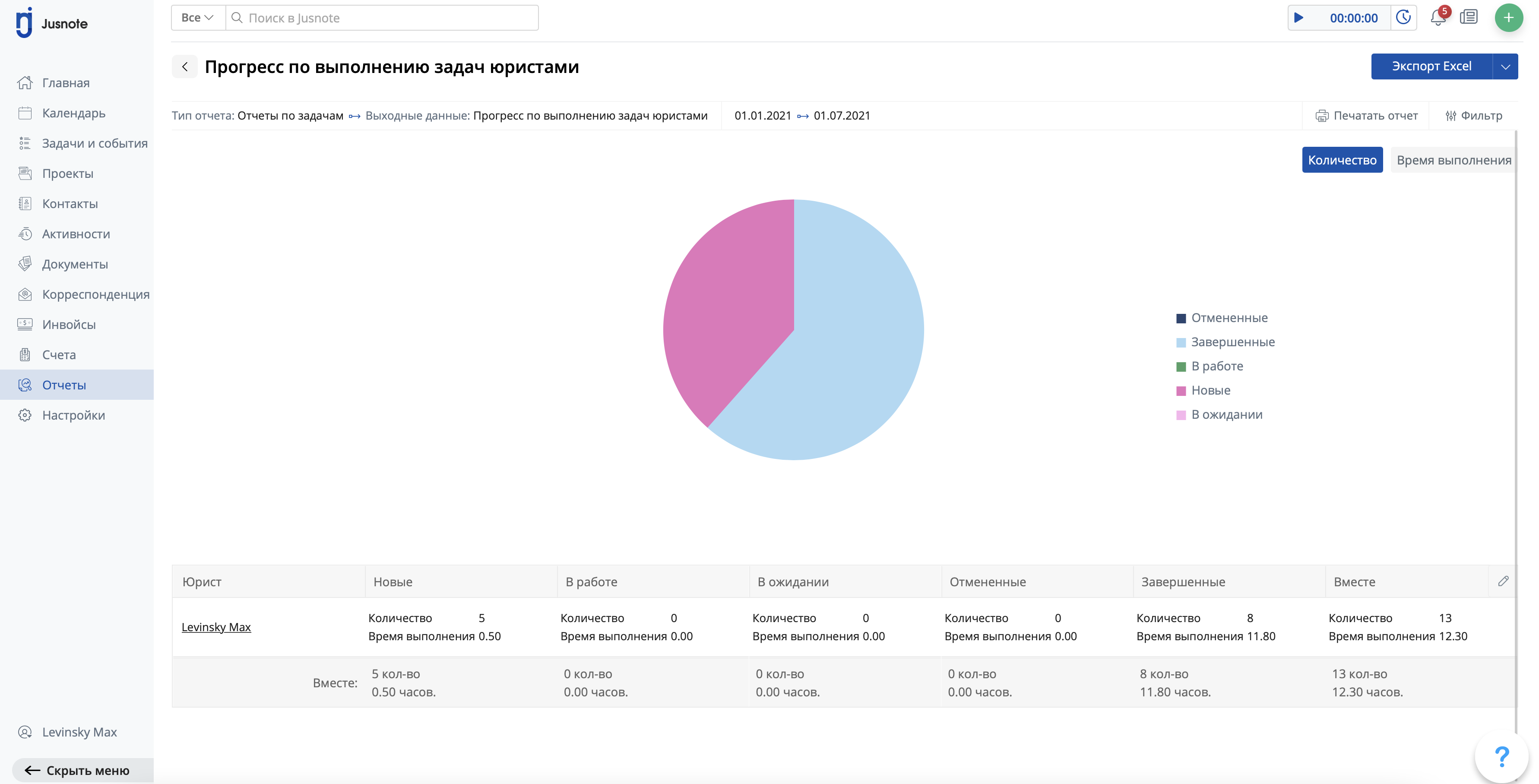Open the blue question mark help
Viewport: 1539px width, 784px height.
1501,756
